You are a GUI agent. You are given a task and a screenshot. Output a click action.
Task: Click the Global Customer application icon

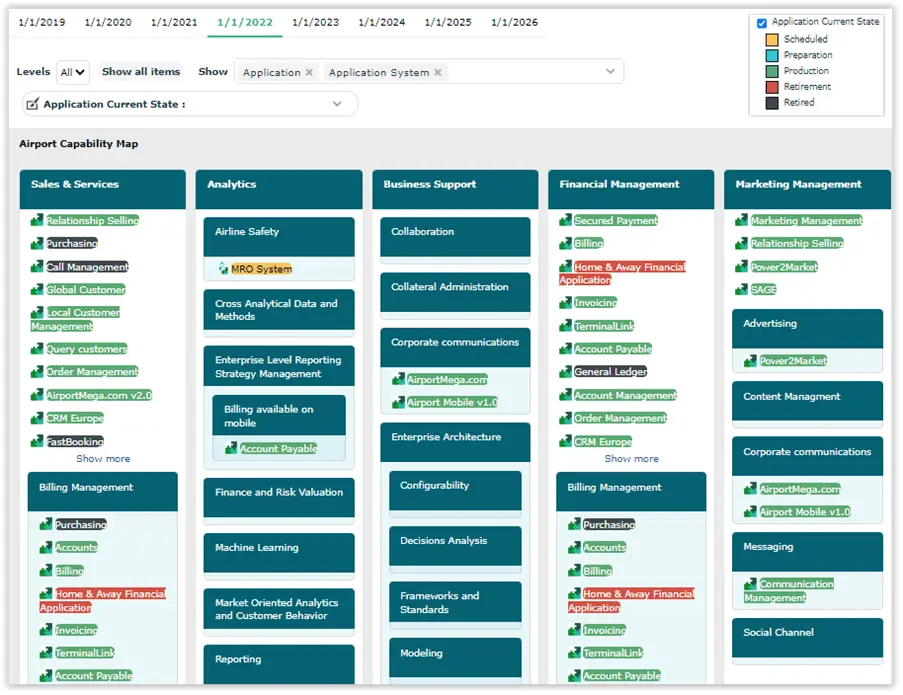(x=37, y=289)
